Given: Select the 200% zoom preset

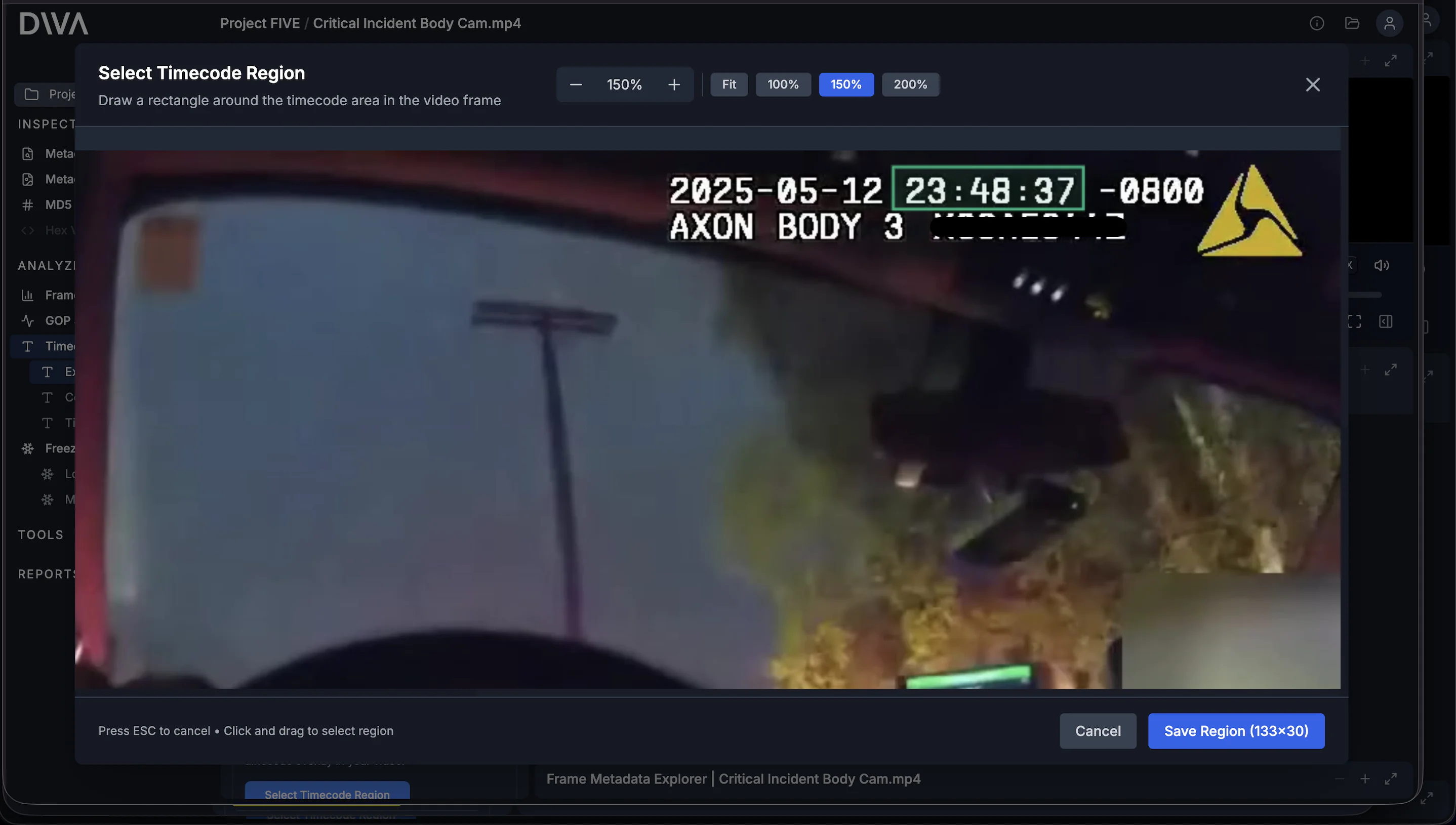Looking at the screenshot, I should [910, 85].
